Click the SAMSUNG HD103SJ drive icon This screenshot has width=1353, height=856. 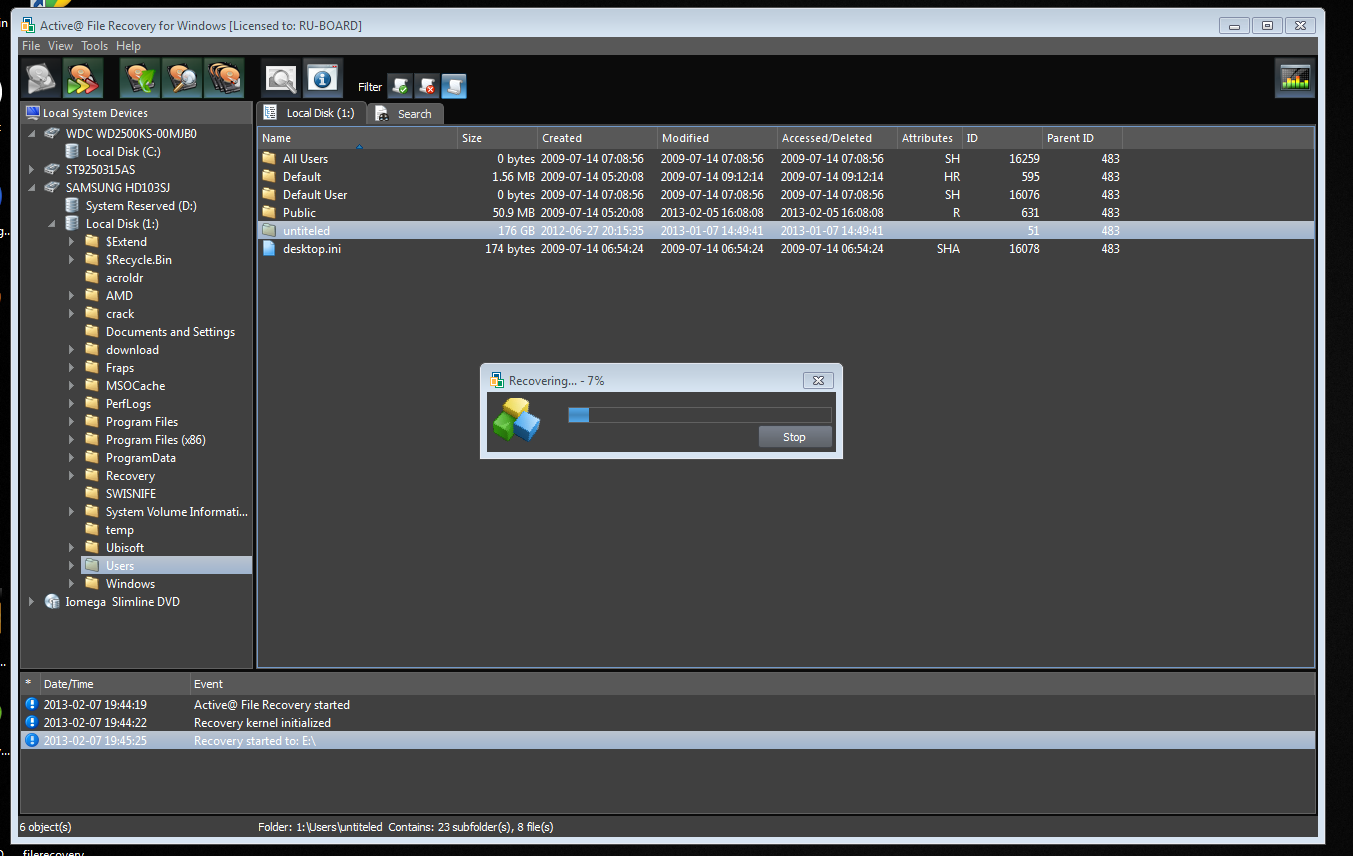[x=52, y=187]
